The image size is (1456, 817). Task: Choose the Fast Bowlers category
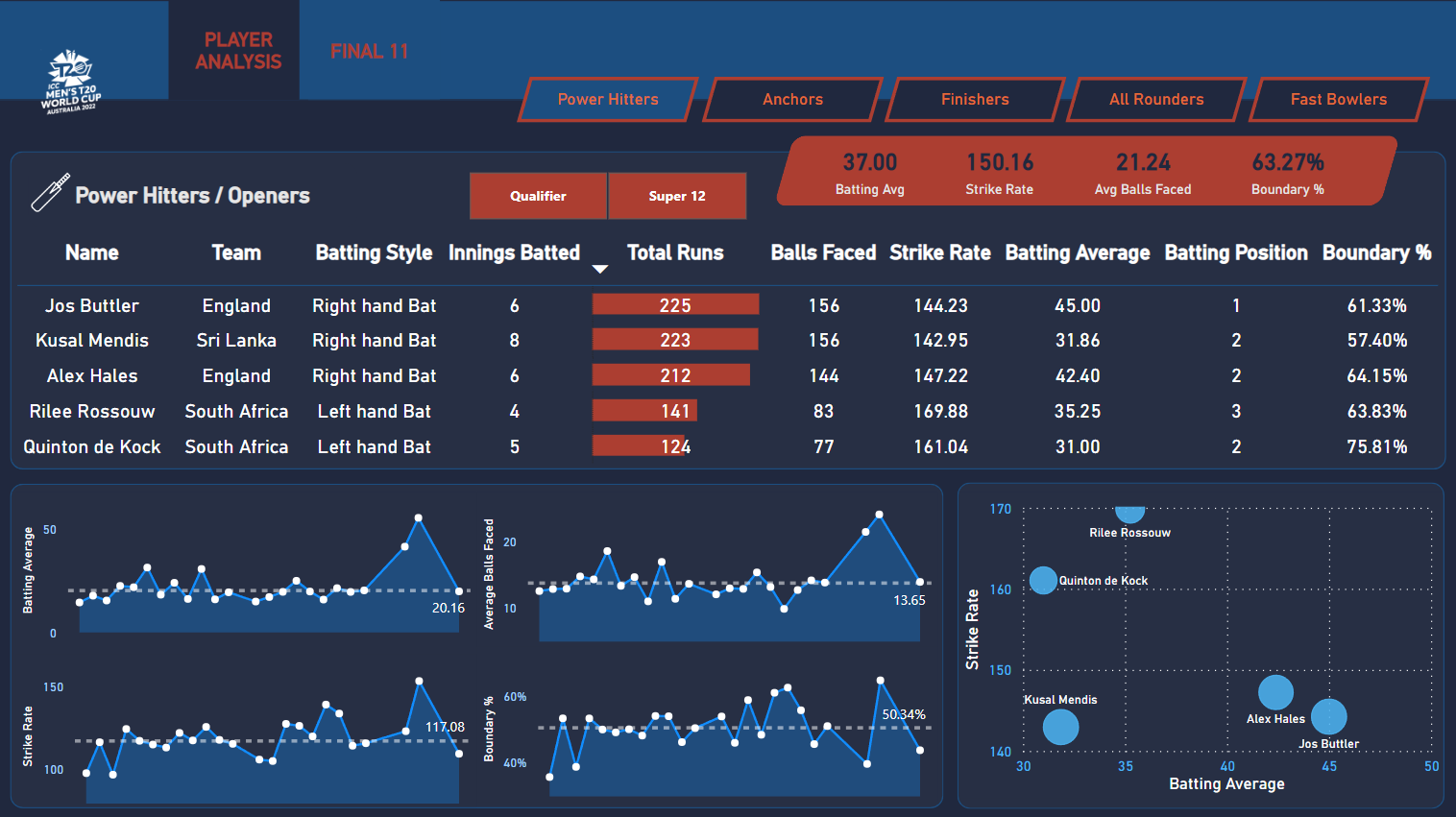pyautogui.click(x=1338, y=100)
